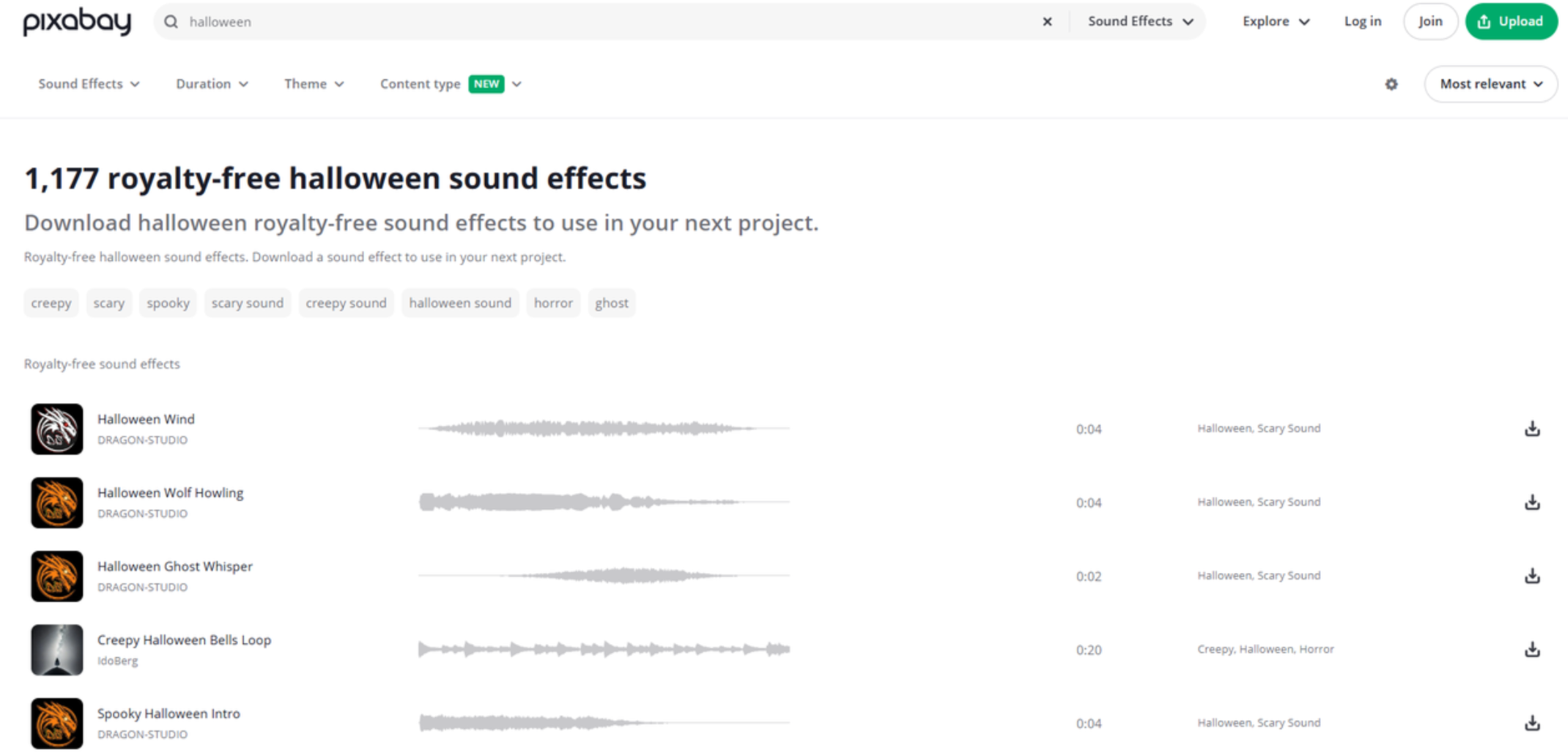Click the Pixabay logo
This screenshot has width=1568, height=753.
77,22
